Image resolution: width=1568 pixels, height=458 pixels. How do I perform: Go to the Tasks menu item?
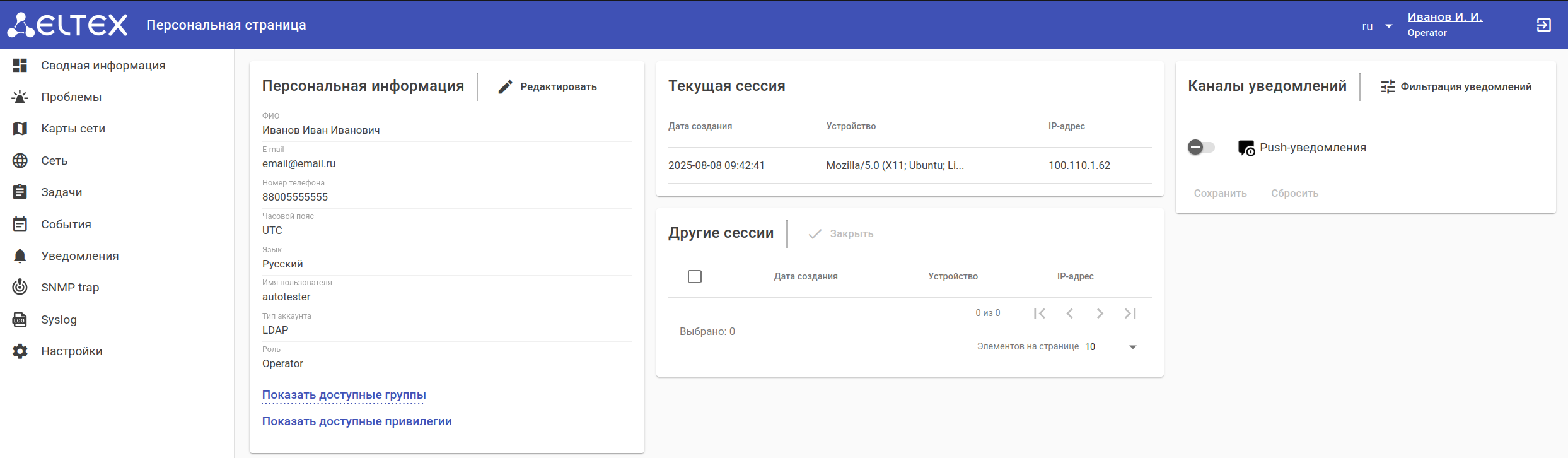(62, 192)
